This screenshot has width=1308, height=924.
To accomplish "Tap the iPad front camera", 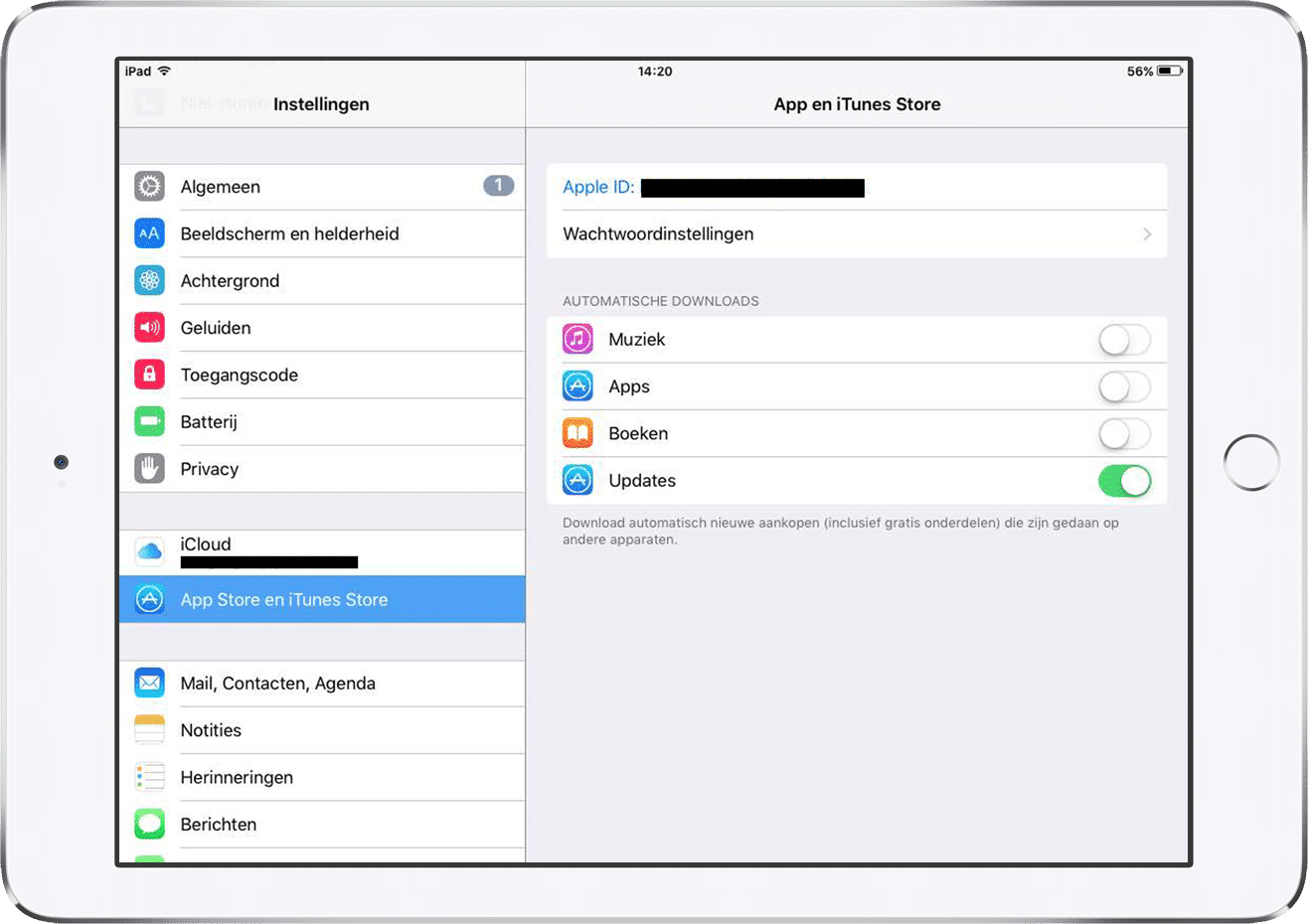I will [61, 462].
